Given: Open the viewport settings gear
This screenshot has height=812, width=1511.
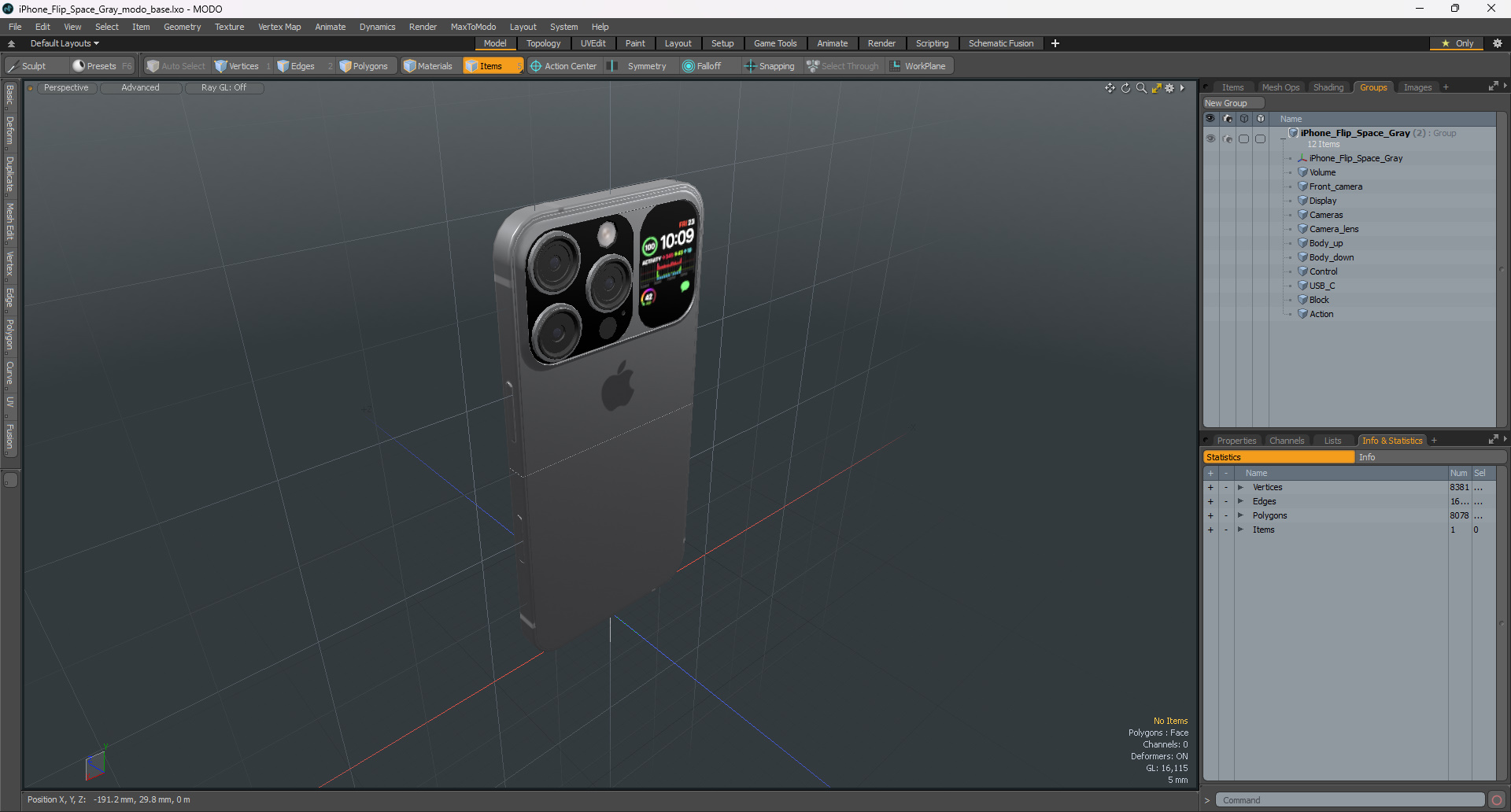Looking at the screenshot, I should [1169, 88].
